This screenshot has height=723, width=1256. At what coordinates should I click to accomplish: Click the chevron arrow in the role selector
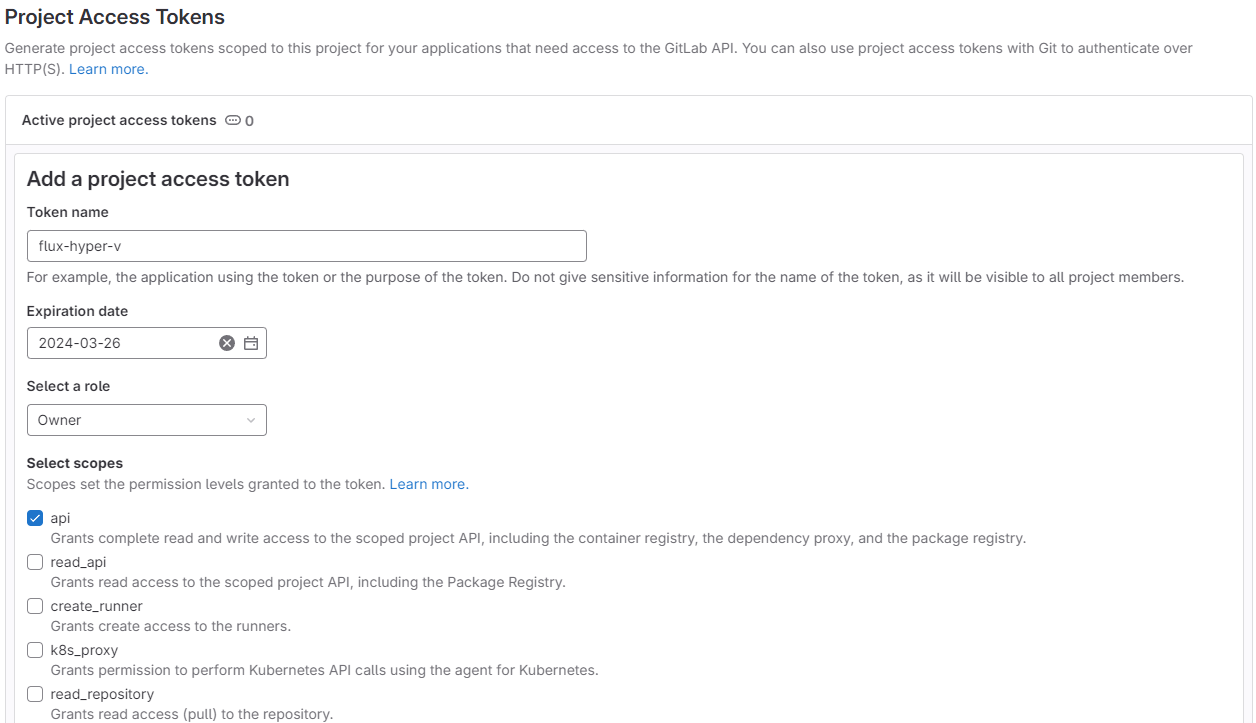(x=251, y=420)
